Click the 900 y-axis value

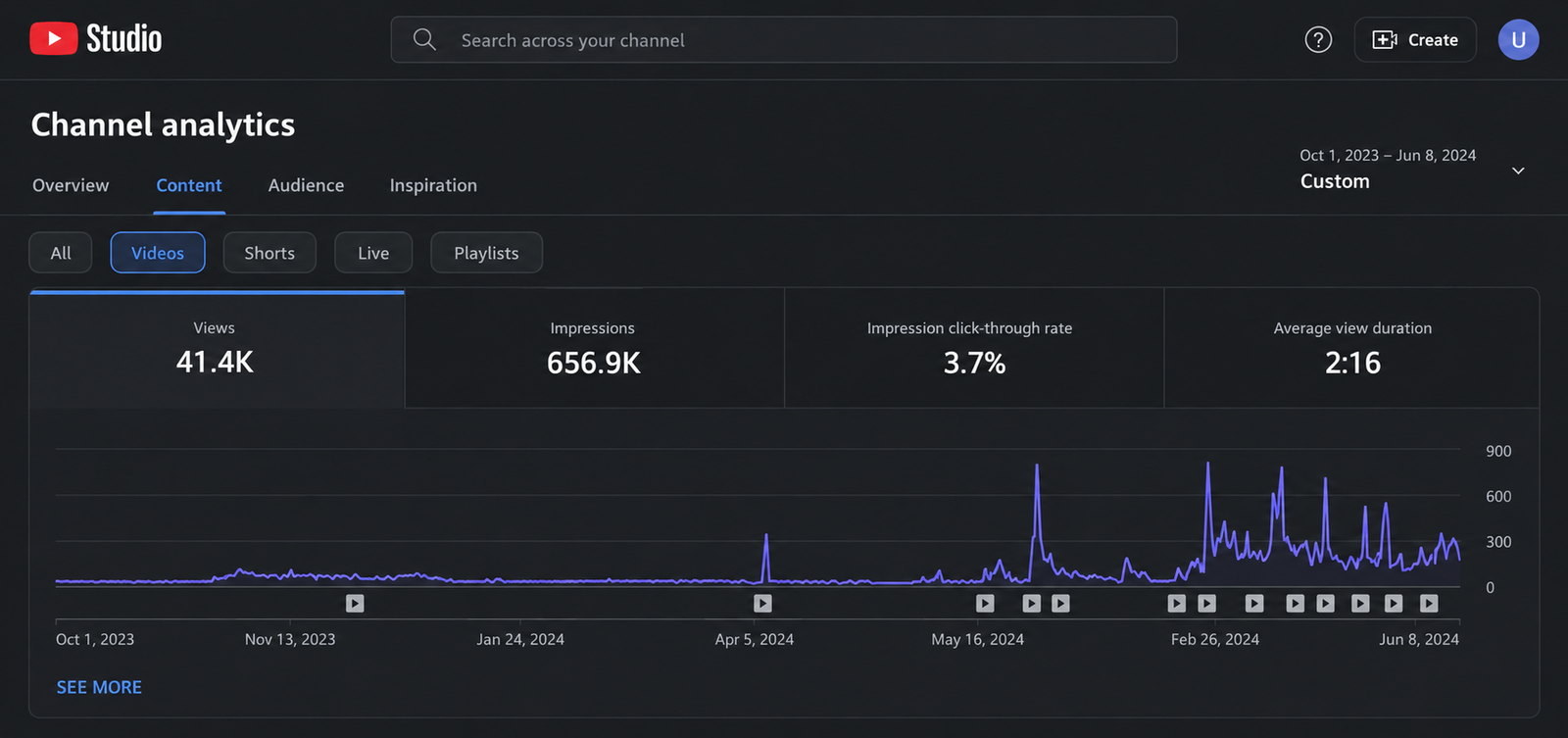coord(1498,451)
